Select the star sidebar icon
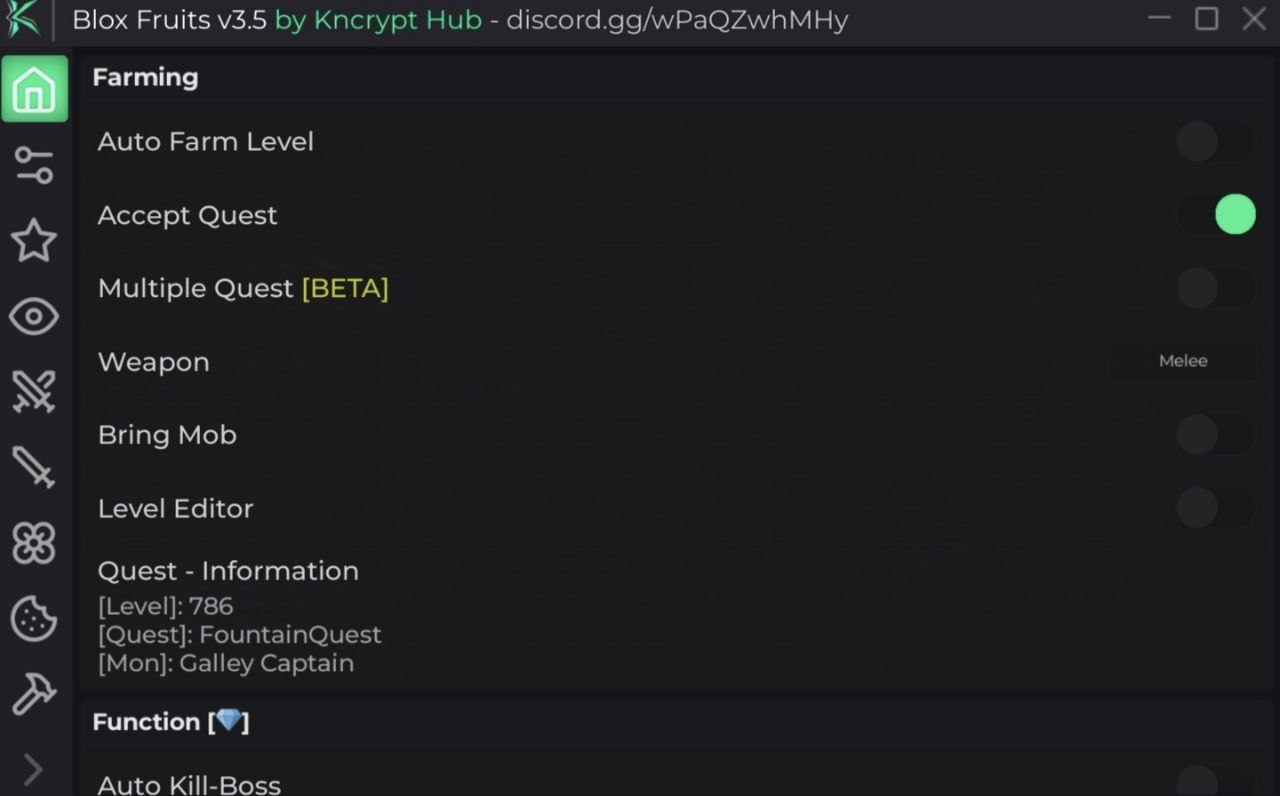This screenshot has width=1280, height=796. (34, 241)
